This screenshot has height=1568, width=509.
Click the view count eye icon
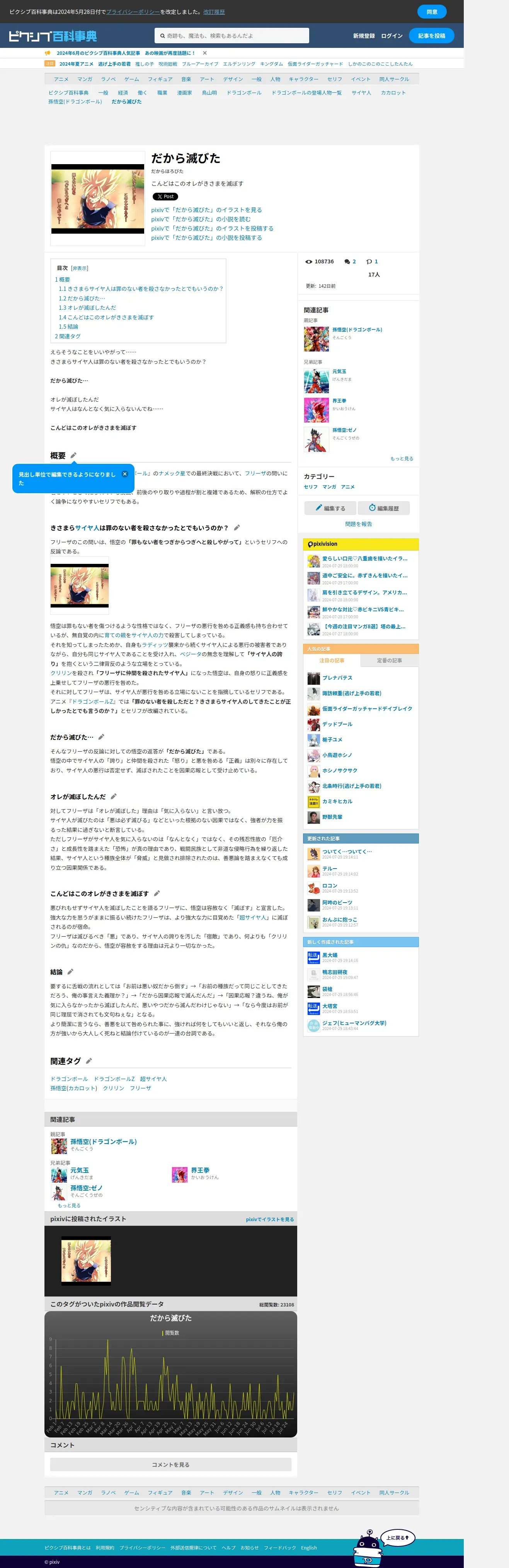(x=309, y=262)
